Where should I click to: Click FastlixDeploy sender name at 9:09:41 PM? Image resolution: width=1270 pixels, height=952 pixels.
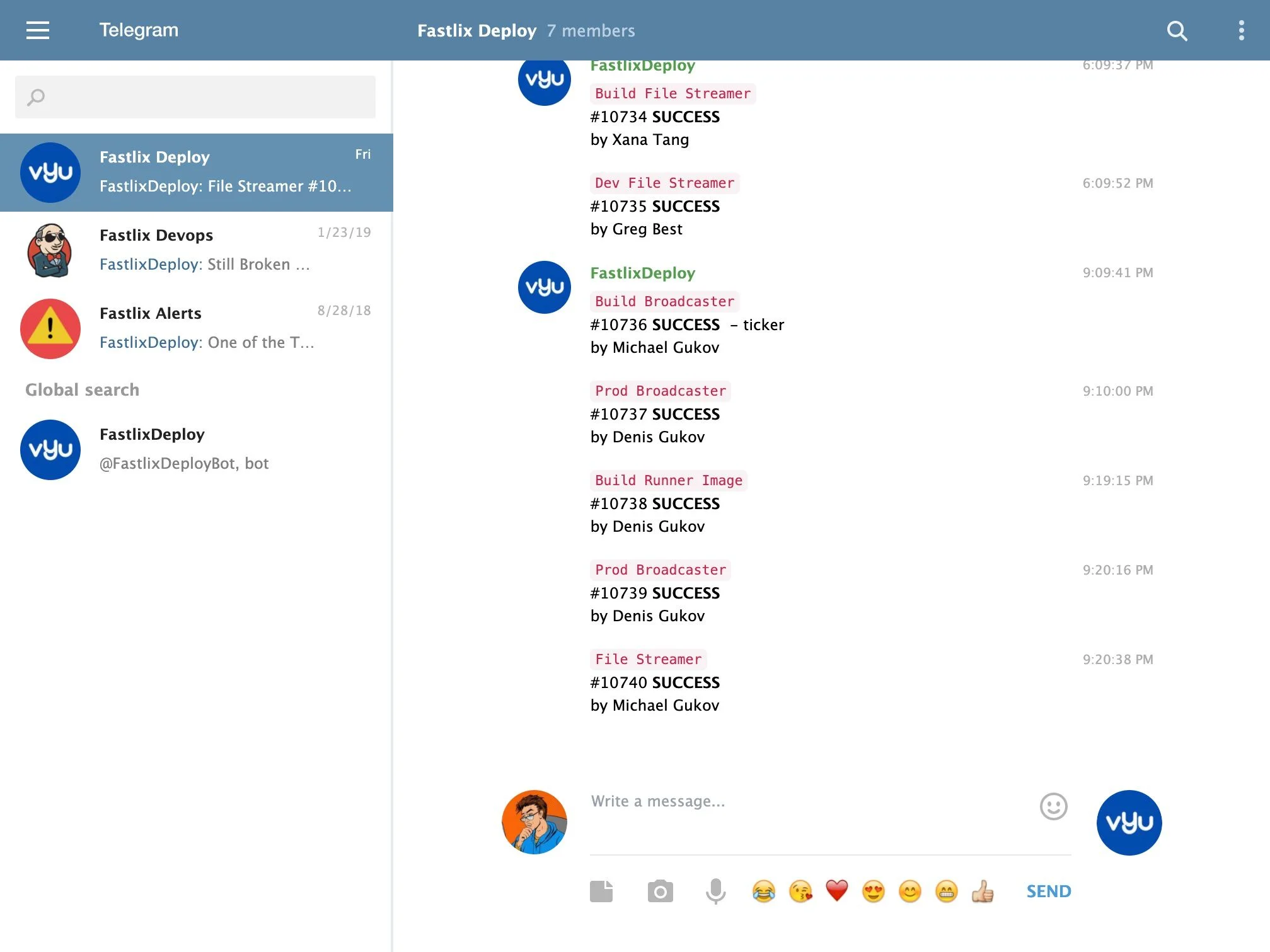pyautogui.click(x=642, y=273)
